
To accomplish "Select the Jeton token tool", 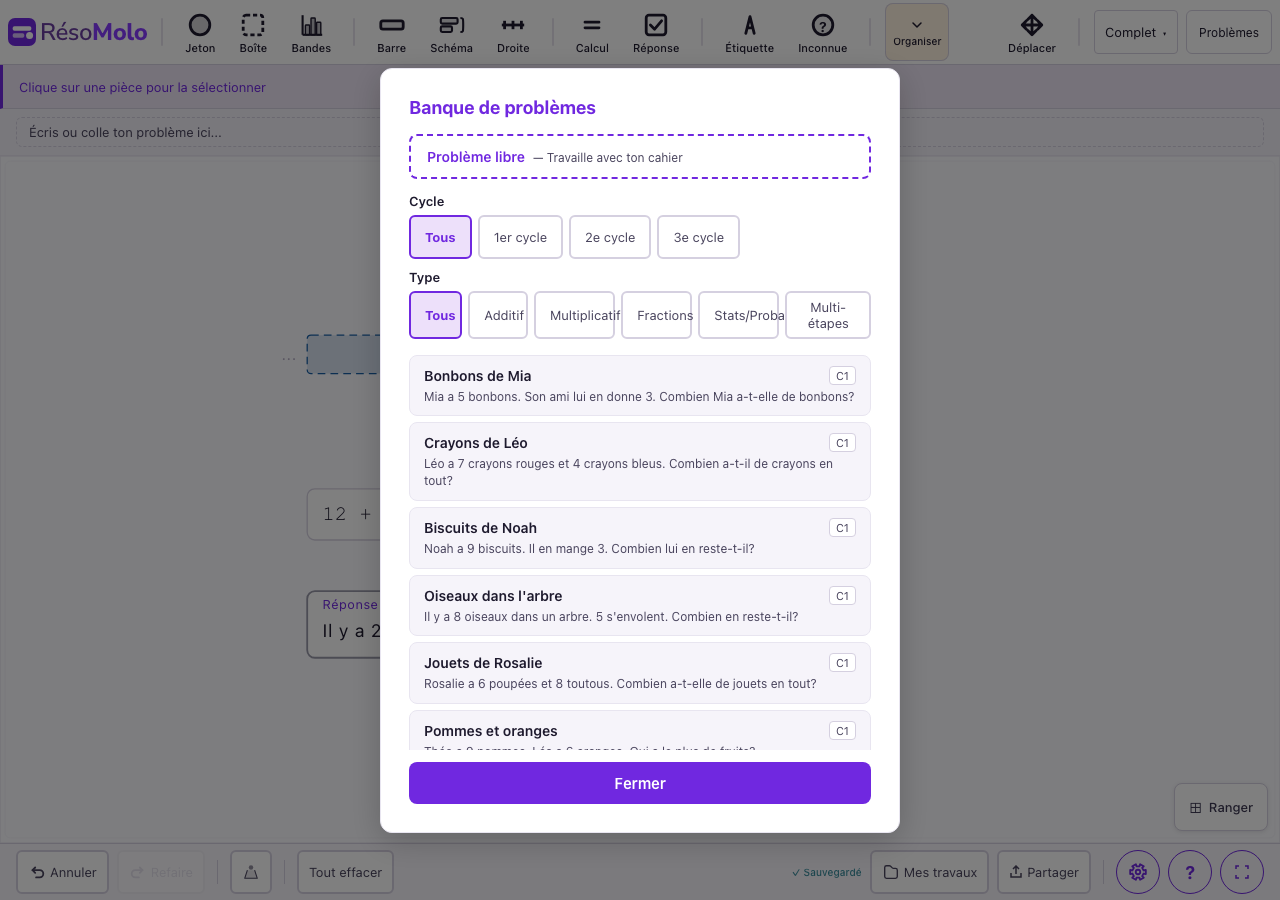I will pyautogui.click(x=200, y=33).
